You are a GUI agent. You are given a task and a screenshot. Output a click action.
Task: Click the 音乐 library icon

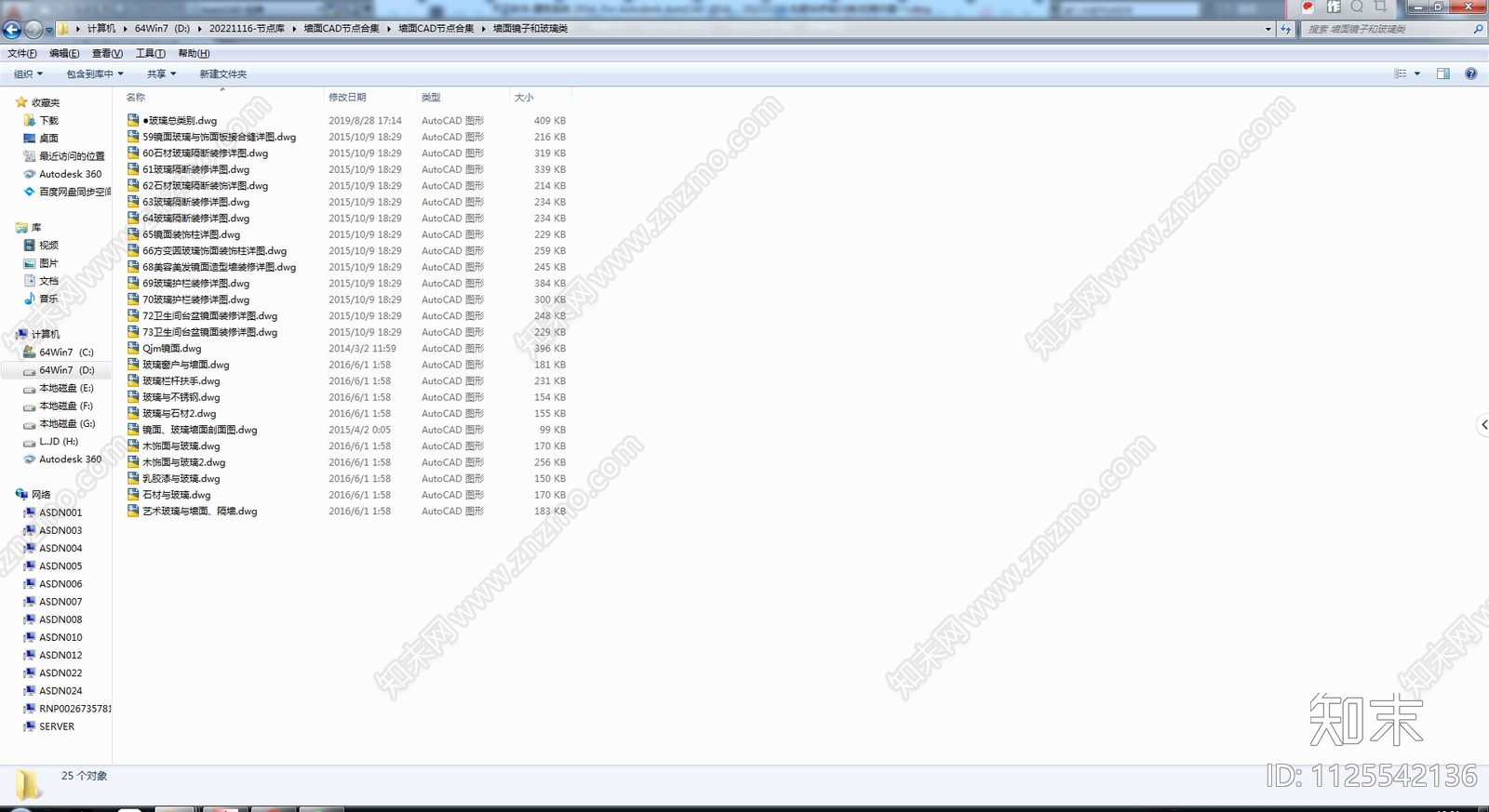[x=29, y=299]
